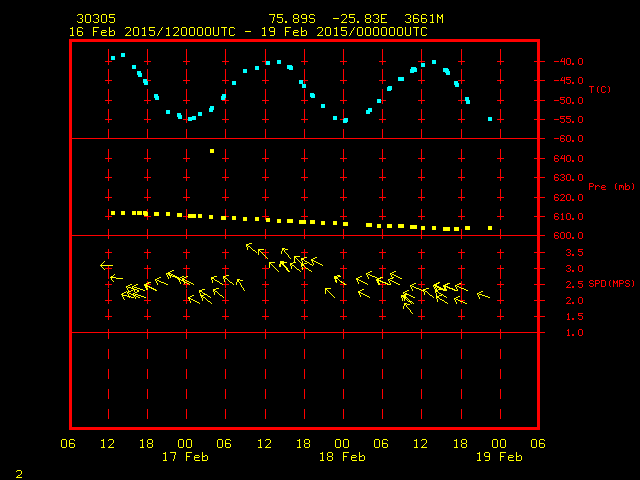
Task: Select the 19 Feb date label
Action: pyautogui.click(x=498, y=456)
